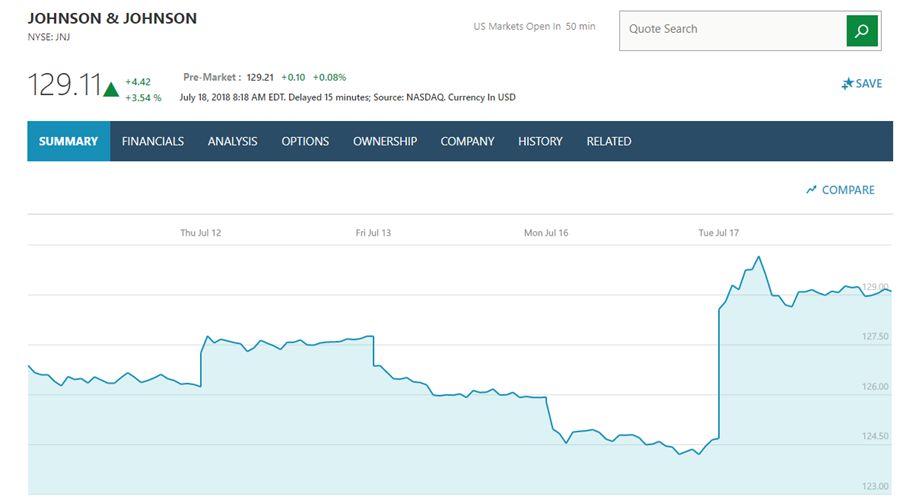The width and height of the screenshot is (900, 500).
Task: Click the pre-market change +0.10
Action: (293, 77)
